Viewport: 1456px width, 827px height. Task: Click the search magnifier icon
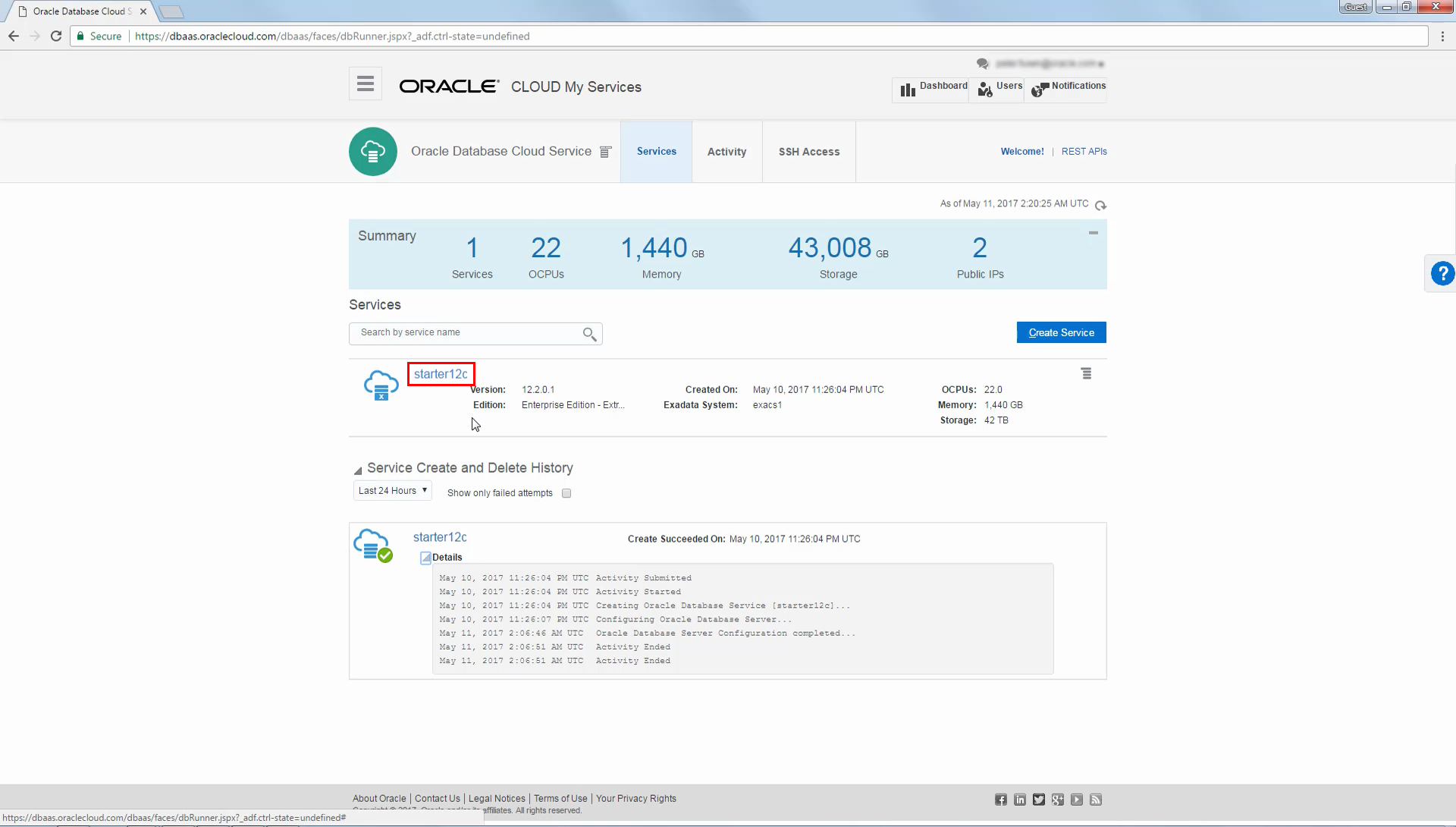590,335
